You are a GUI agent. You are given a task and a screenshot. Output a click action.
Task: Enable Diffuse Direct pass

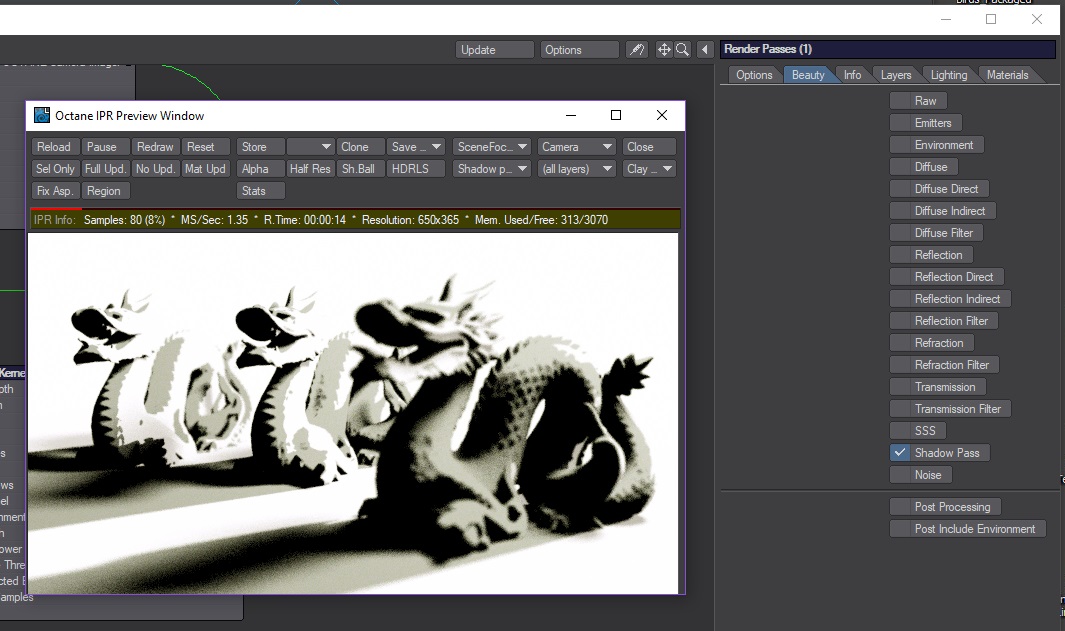900,189
